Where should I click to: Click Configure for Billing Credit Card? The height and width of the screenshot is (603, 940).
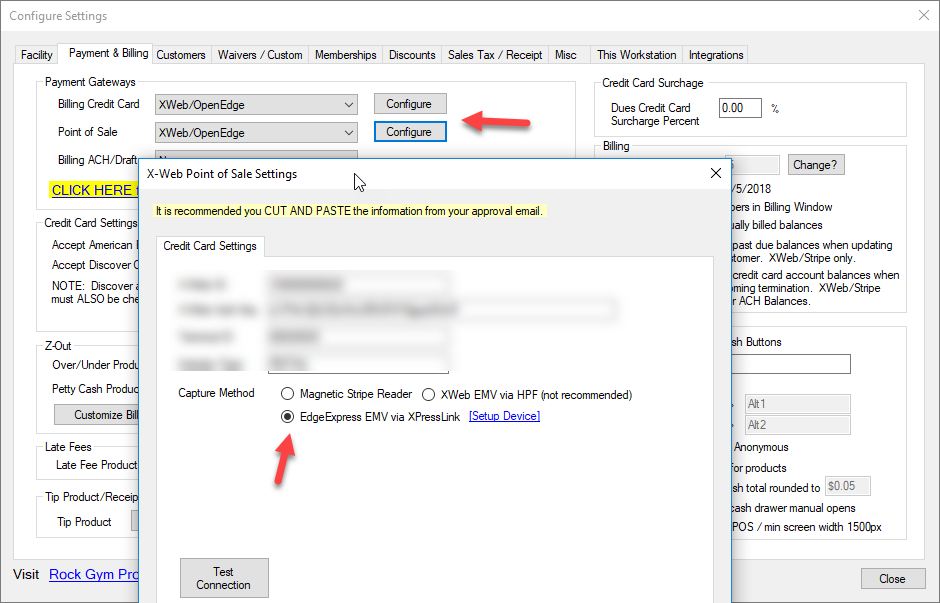pos(410,104)
